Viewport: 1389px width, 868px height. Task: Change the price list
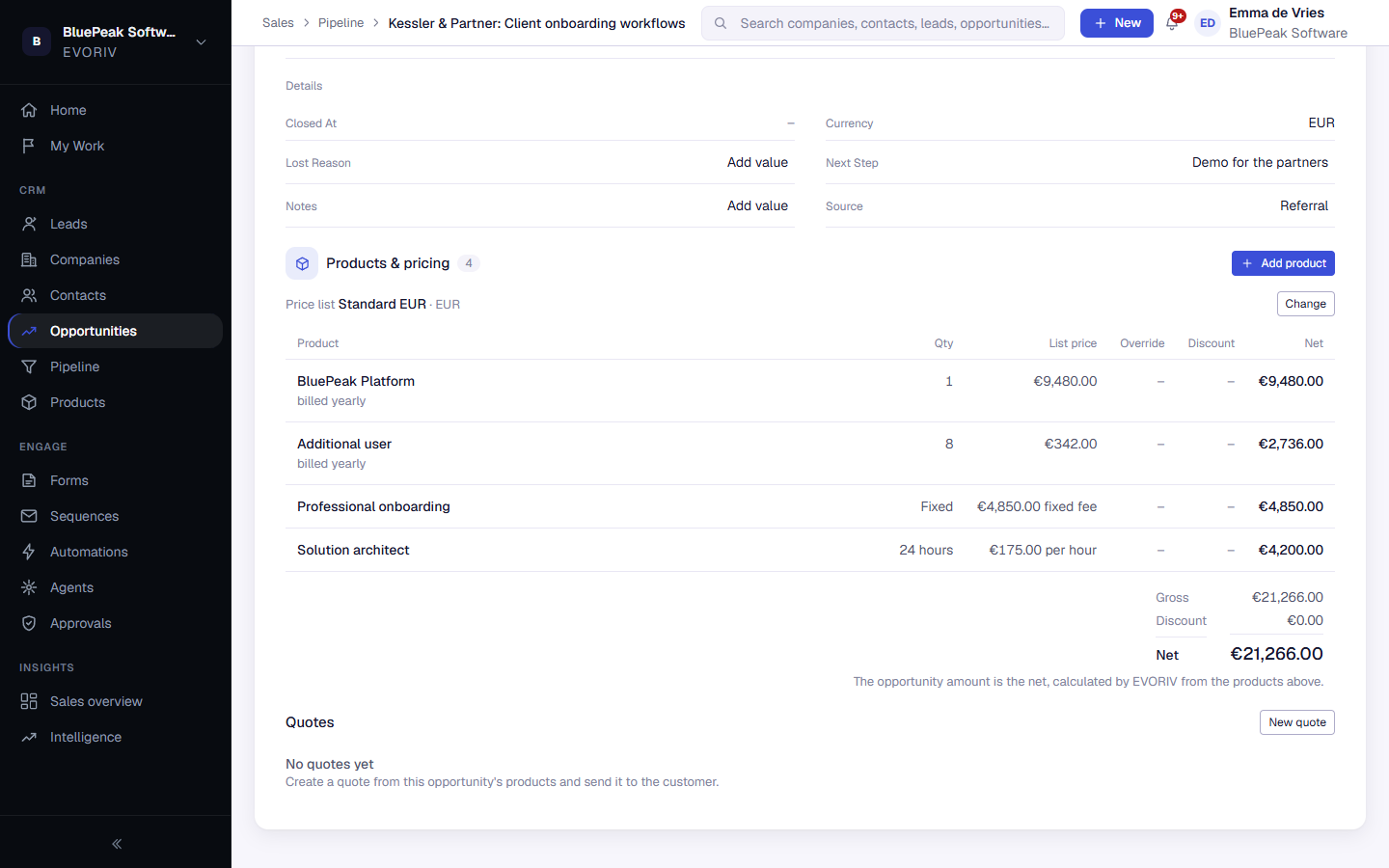click(1306, 304)
